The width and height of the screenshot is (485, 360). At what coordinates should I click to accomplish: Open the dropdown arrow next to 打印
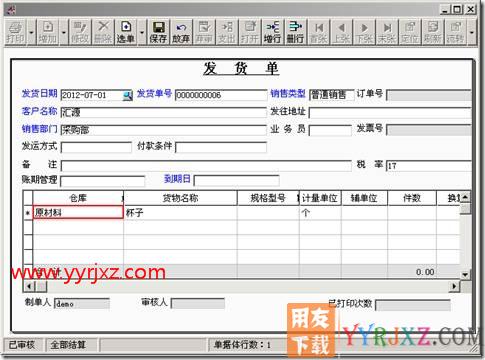click(31, 32)
